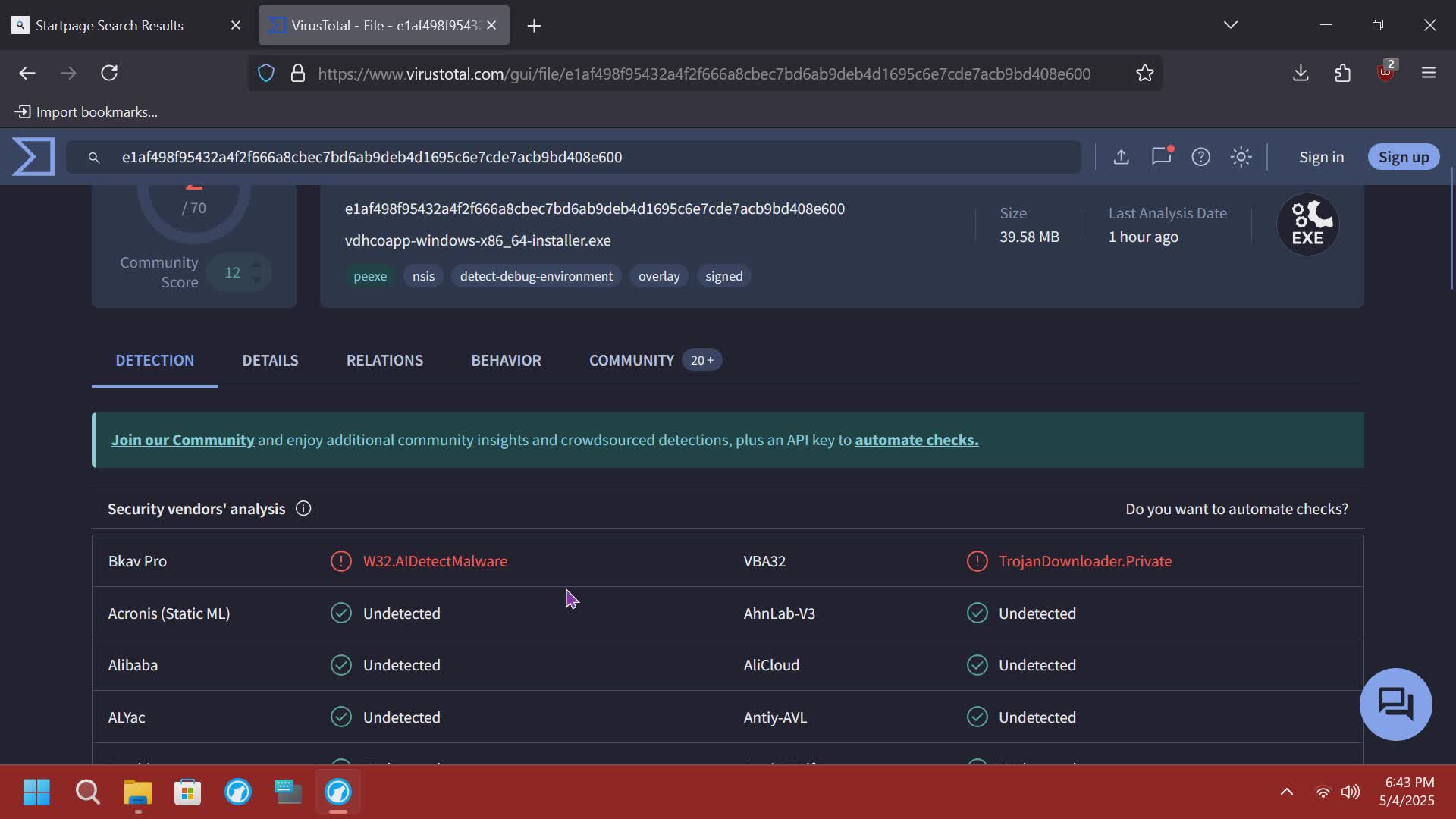Screen dimensions: 1456x819
Task: Open the browser downloads icon
Action: point(1301,73)
